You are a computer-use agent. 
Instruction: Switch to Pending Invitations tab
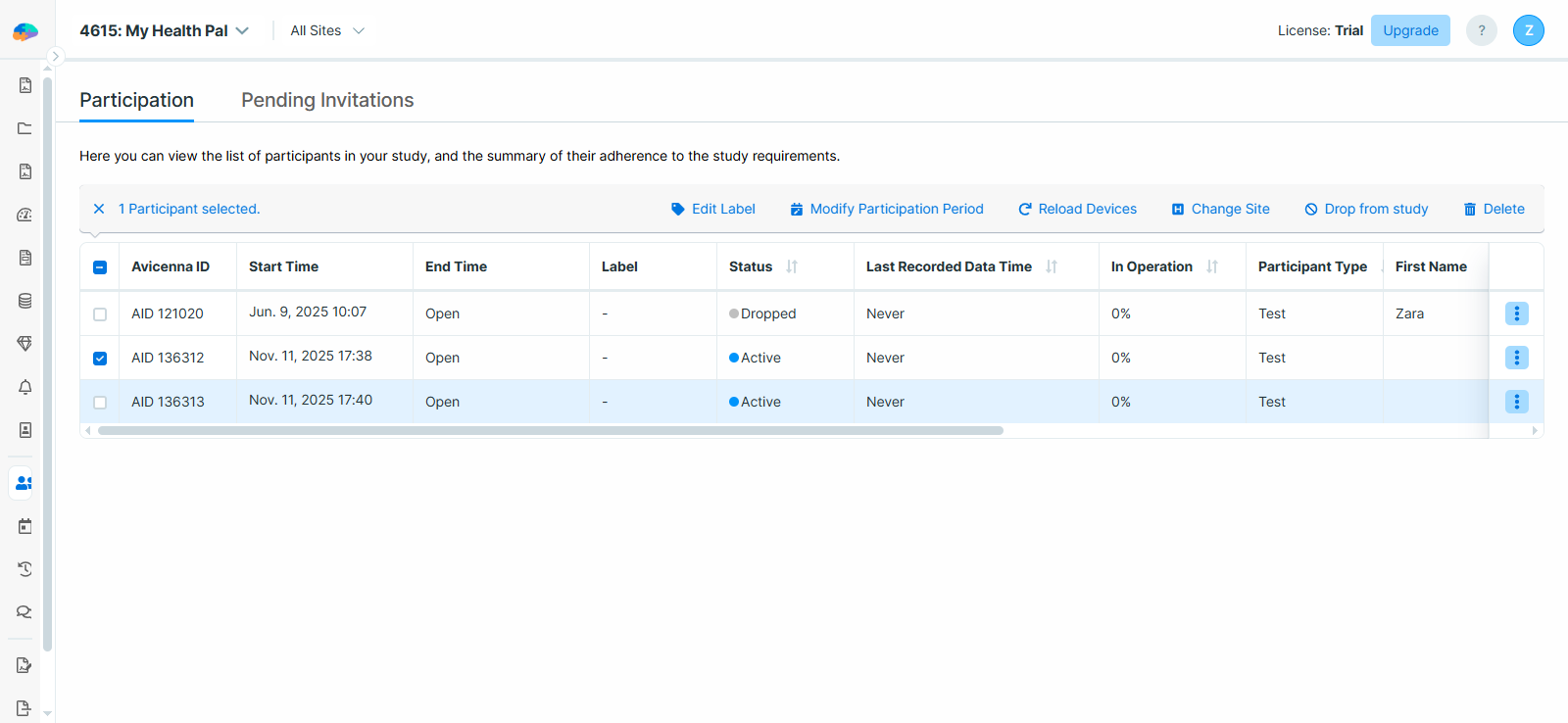(x=327, y=100)
